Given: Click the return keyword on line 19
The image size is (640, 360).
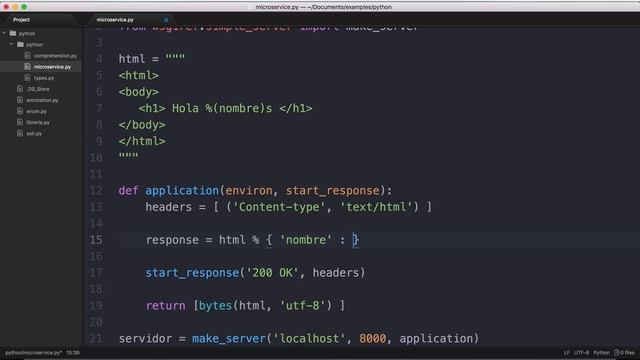Looking at the screenshot, I should click(x=165, y=305).
